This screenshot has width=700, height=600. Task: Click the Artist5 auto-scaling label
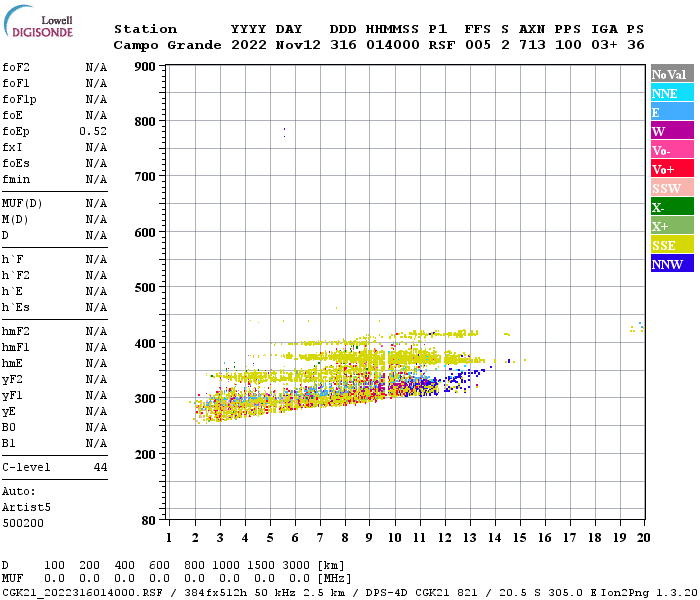[26, 508]
